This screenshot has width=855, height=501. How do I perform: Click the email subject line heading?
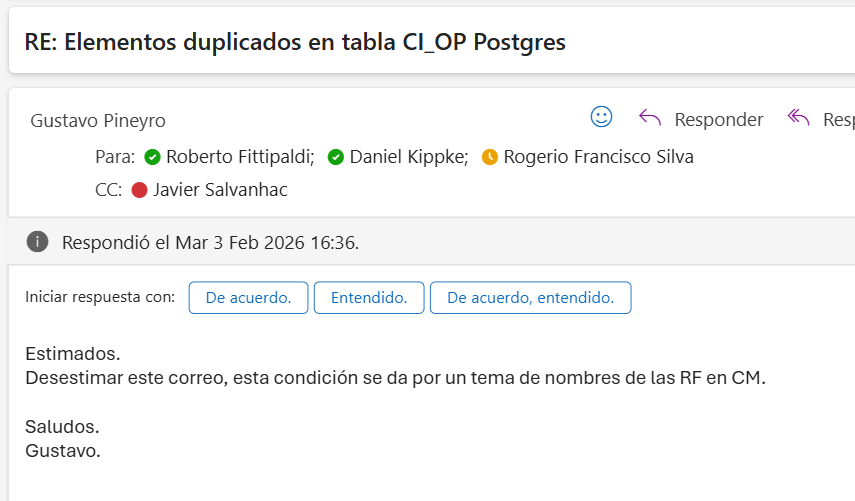(x=295, y=42)
